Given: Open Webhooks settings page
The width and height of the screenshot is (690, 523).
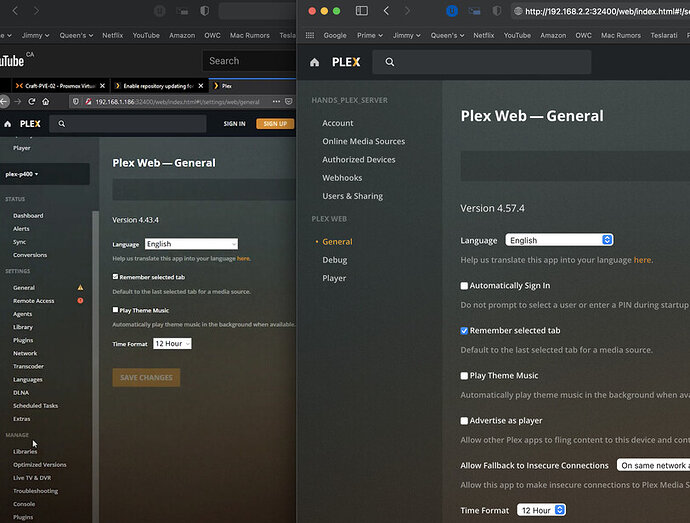Looking at the screenshot, I should (x=342, y=178).
